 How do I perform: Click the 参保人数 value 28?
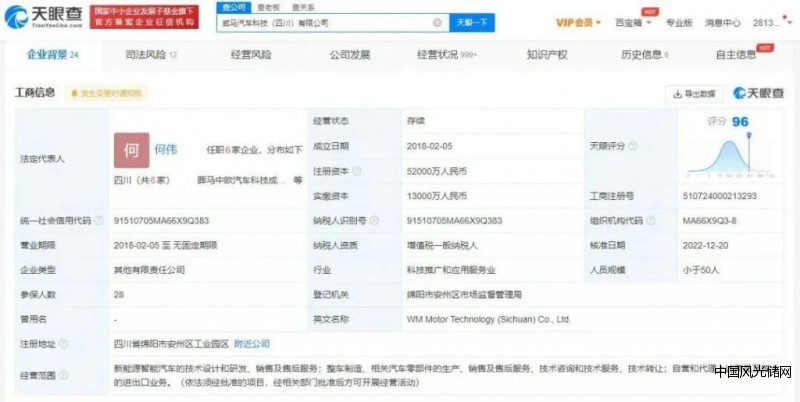(119, 294)
